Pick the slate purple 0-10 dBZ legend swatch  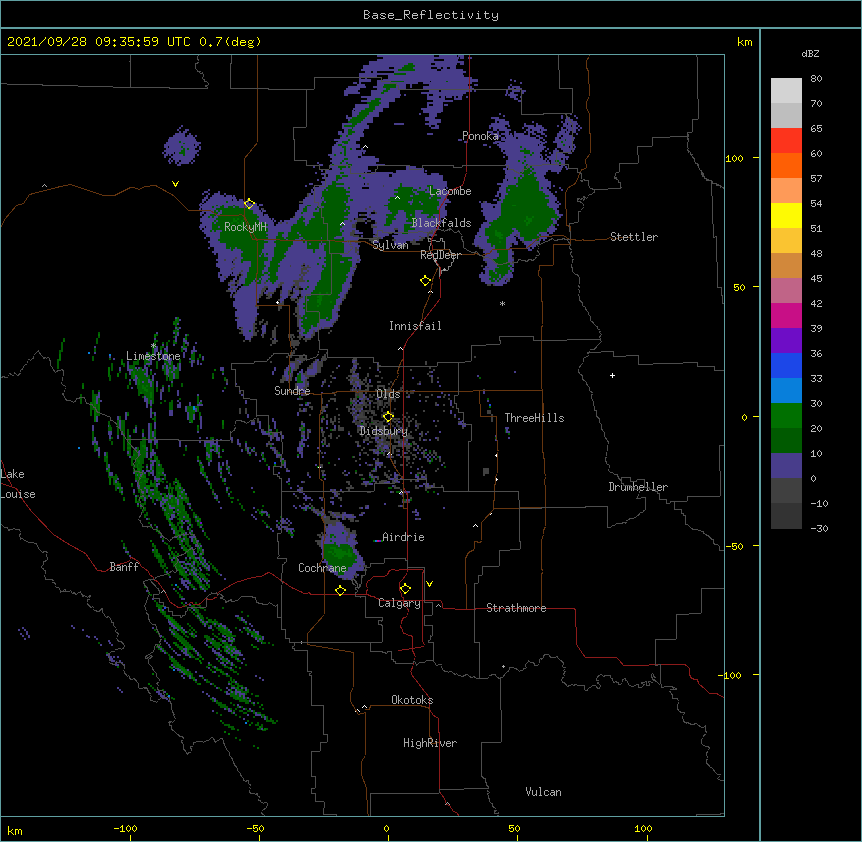coord(786,466)
